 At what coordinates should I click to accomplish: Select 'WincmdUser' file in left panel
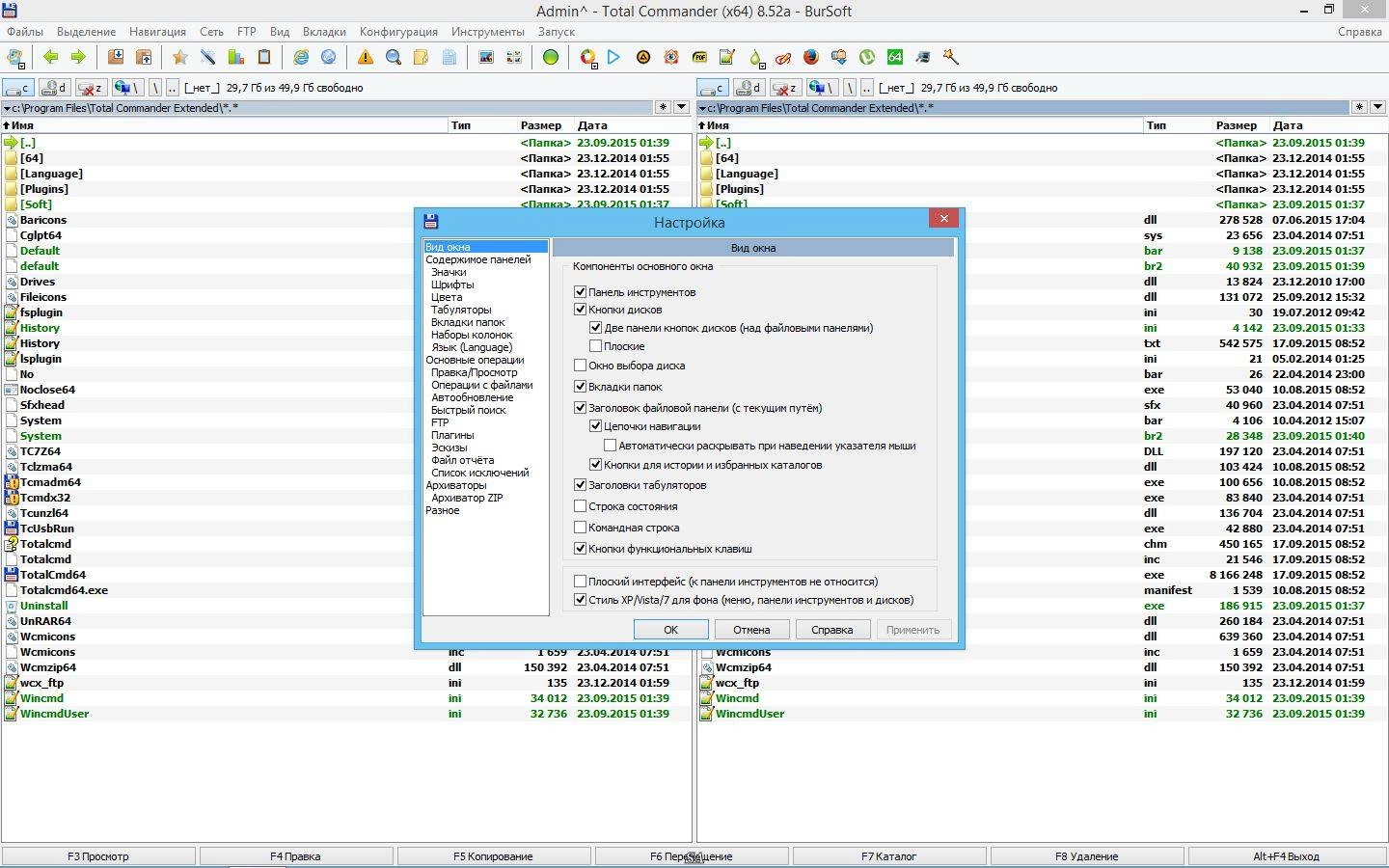[x=54, y=714]
